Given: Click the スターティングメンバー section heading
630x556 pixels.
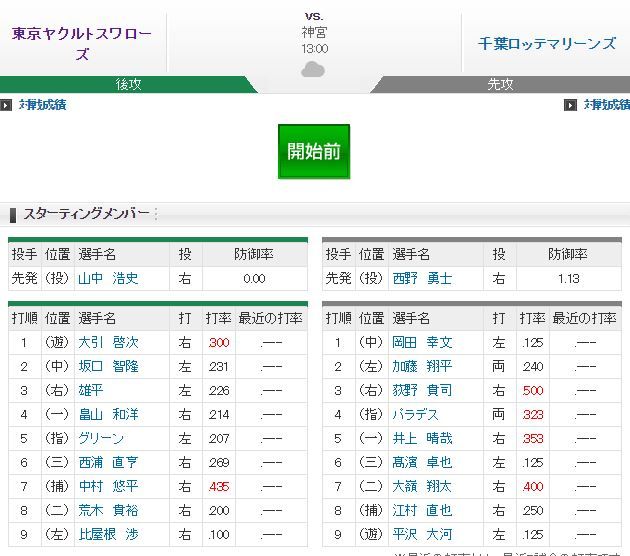Looking at the screenshot, I should pyautogui.click(x=86, y=213).
